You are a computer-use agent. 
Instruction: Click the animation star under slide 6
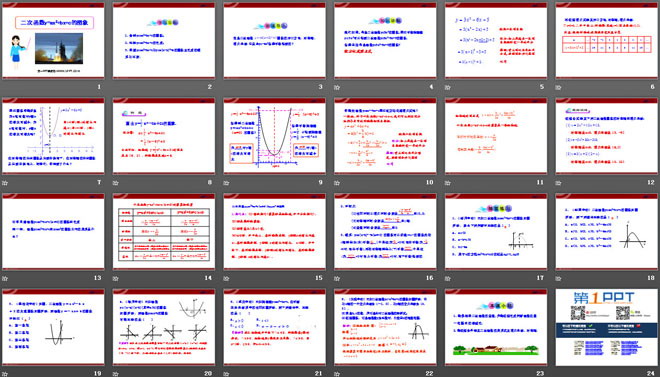[x=558, y=88]
